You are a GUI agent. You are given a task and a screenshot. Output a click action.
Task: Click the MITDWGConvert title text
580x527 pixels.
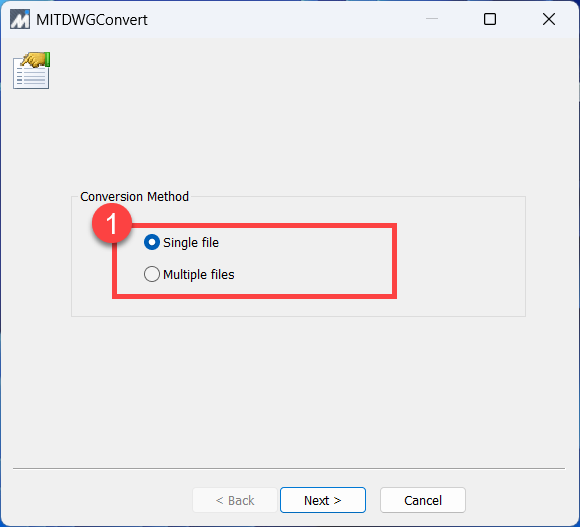[92, 20]
